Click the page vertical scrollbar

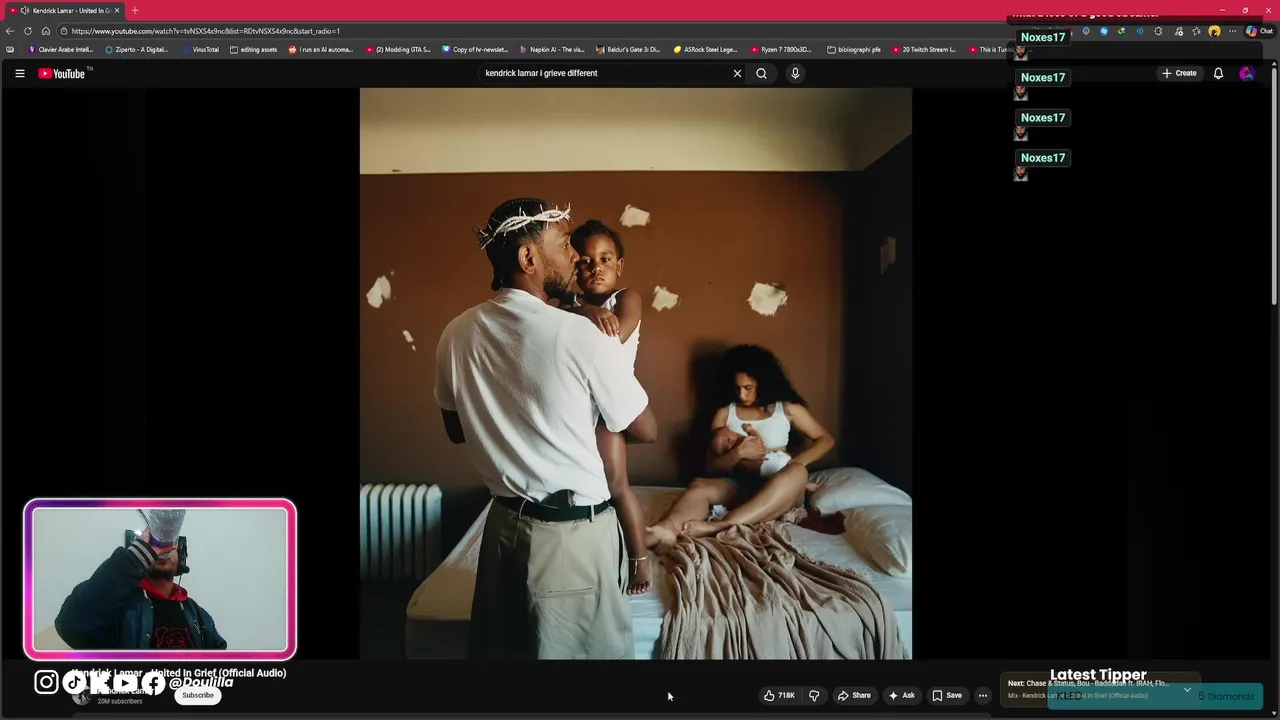coord(1274,185)
